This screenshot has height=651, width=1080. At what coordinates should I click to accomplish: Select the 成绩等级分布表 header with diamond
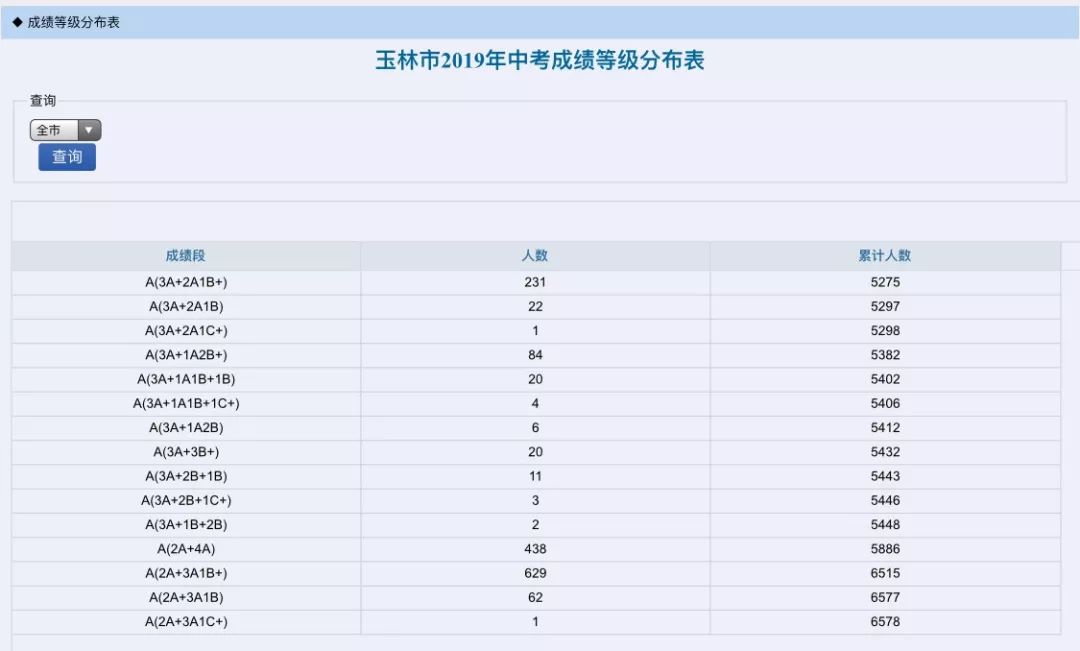click(66, 22)
